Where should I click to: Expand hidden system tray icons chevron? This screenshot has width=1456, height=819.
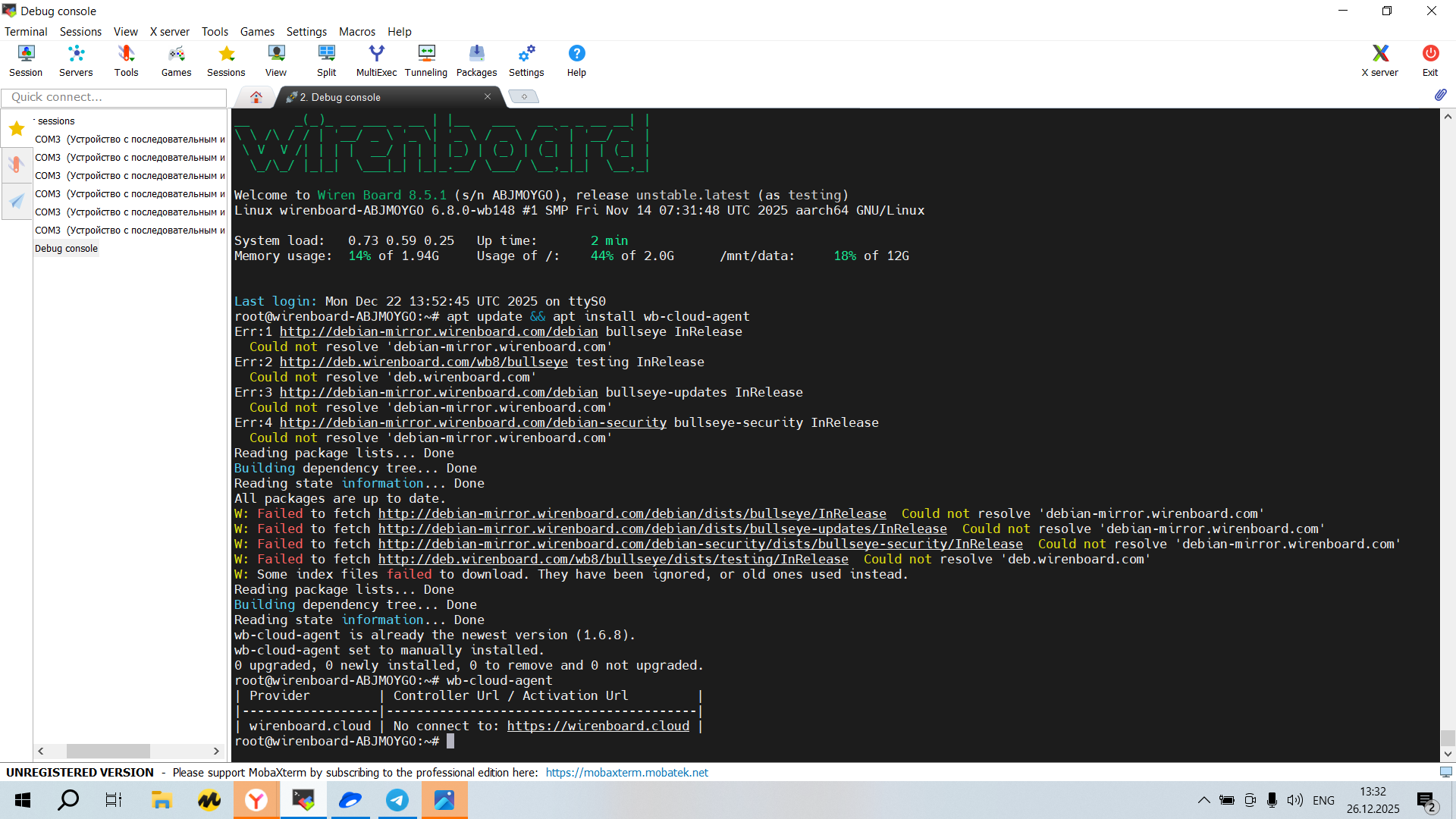click(x=1203, y=800)
